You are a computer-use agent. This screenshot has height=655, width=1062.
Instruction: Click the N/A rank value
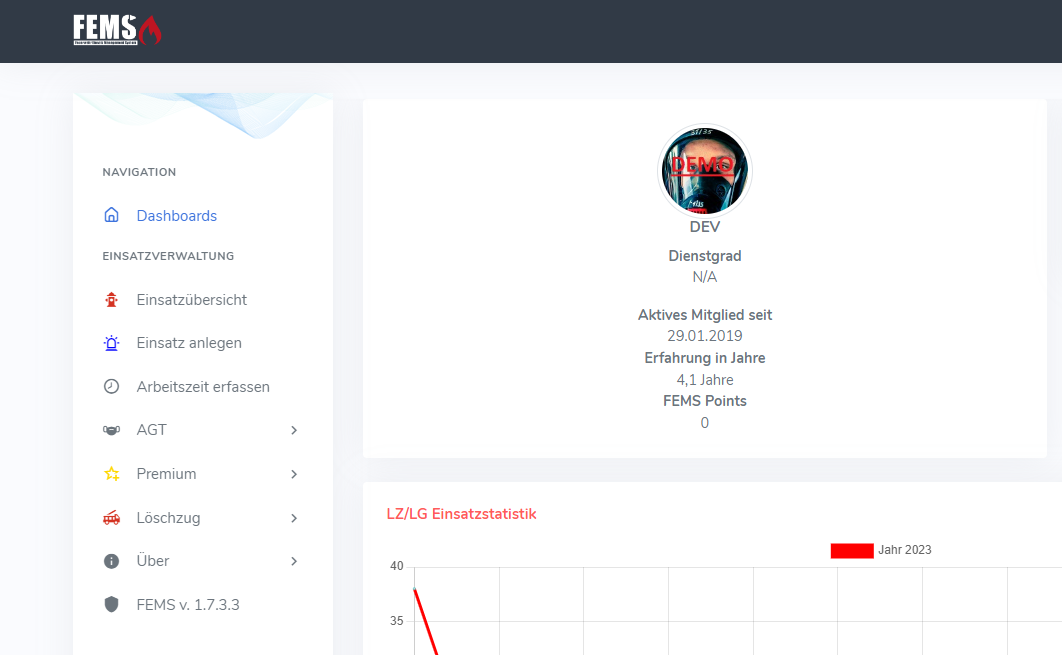click(704, 277)
